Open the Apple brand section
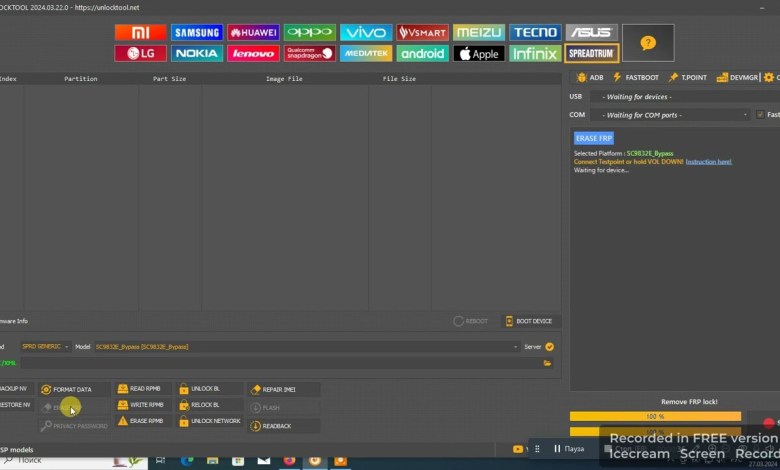This screenshot has width=780, height=470. coord(479,54)
